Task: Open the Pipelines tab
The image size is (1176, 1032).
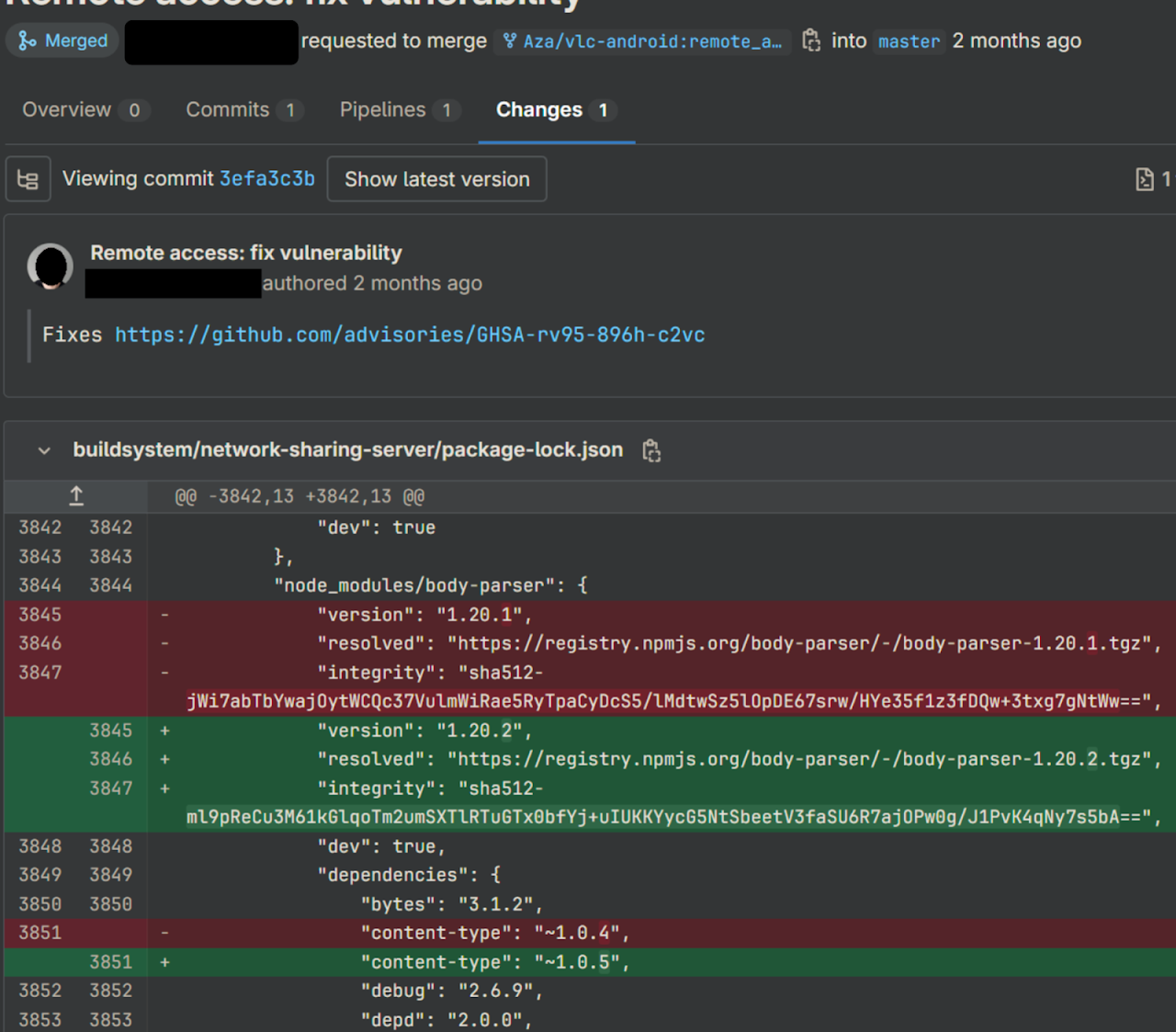Action: 383,110
